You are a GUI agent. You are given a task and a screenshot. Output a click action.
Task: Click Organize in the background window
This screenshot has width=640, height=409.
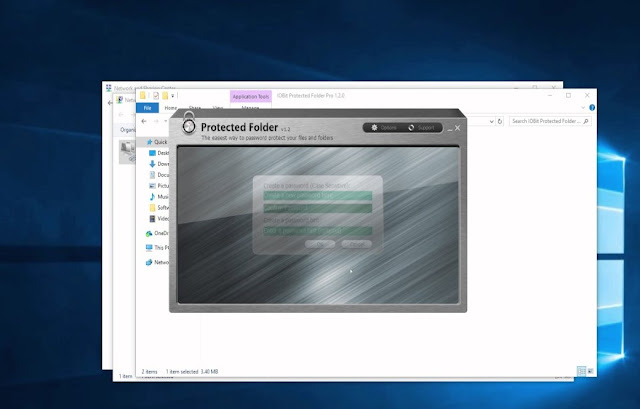tap(128, 130)
